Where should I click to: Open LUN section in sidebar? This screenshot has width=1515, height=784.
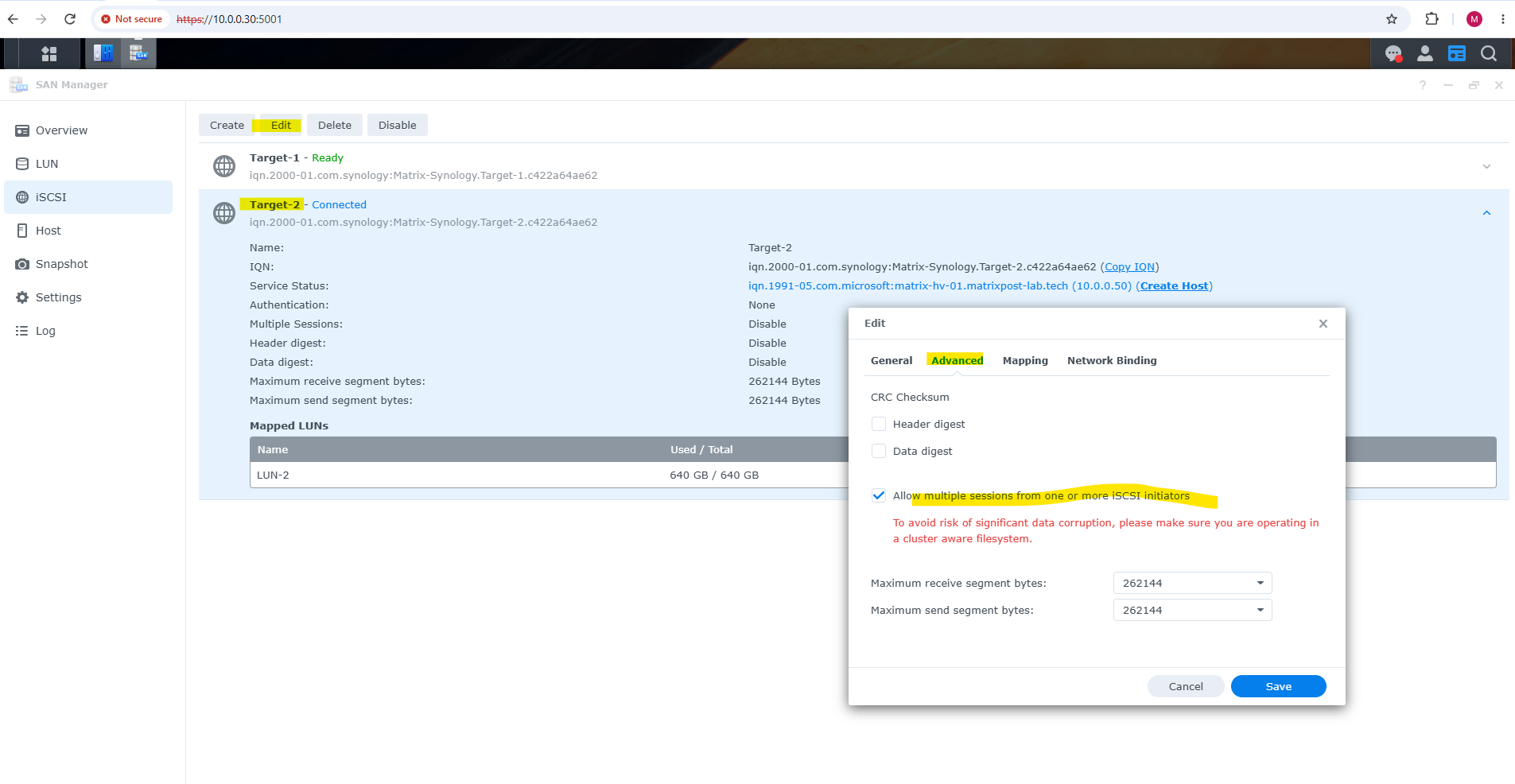click(x=88, y=164)
